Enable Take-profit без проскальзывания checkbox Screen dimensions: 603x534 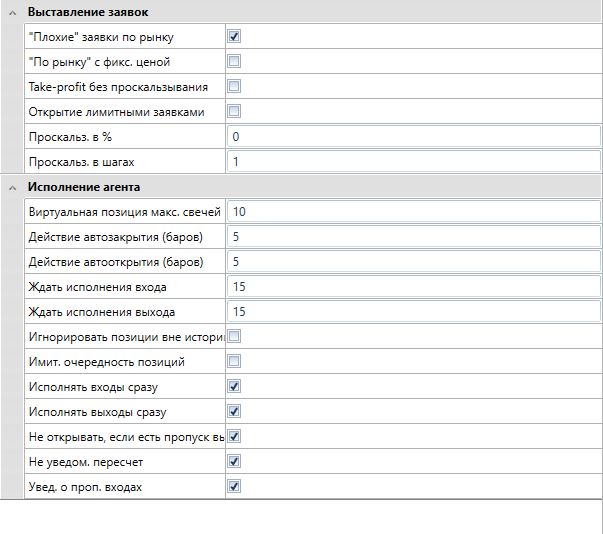[234, 87]
